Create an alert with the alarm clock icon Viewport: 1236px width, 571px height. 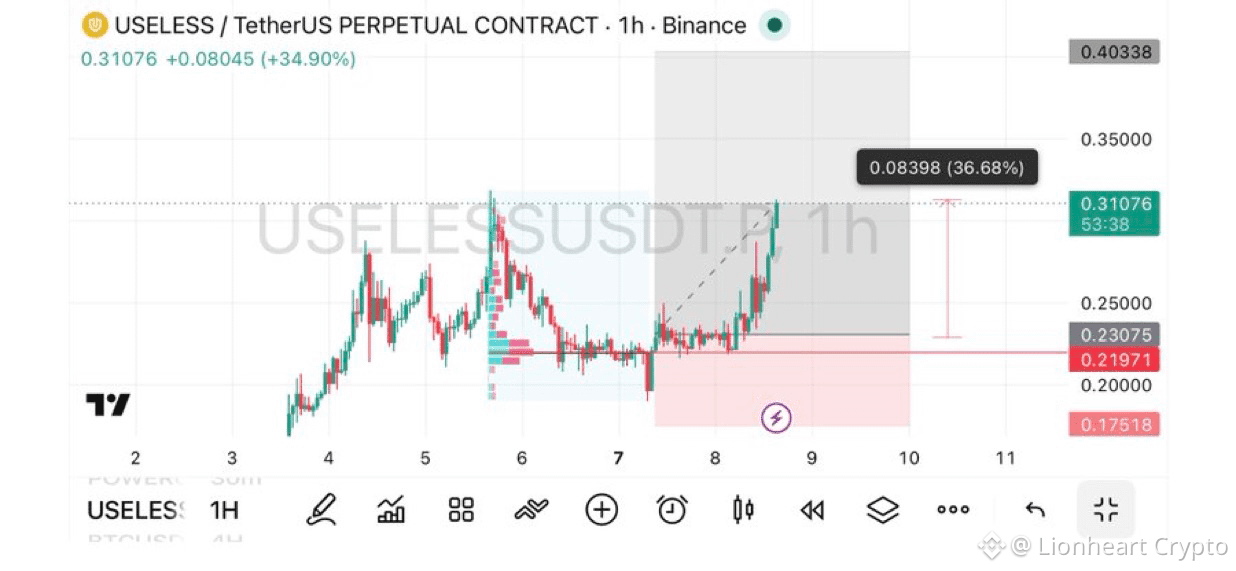click(672, 510)
